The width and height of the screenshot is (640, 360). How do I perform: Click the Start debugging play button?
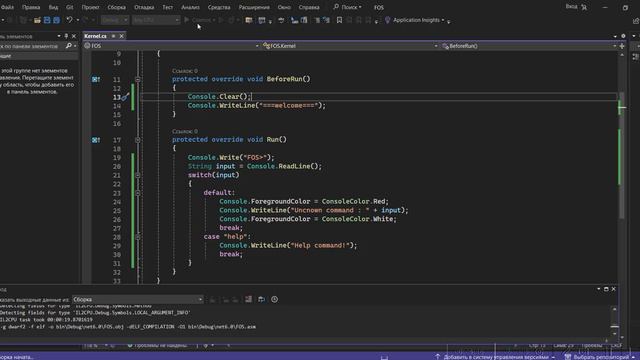coord(187,20)
